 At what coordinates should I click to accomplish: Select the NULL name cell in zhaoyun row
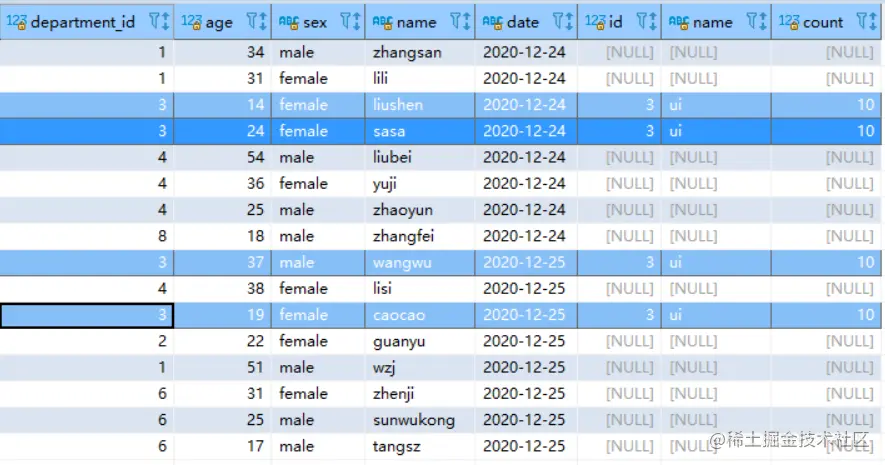pos(716,210)
